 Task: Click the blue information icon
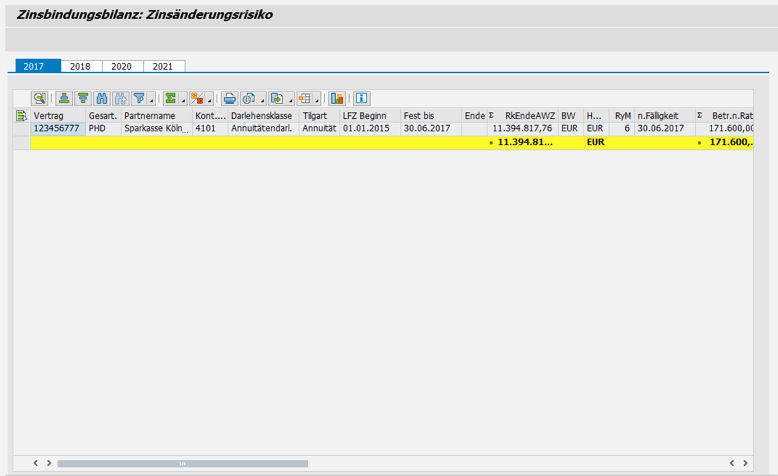click(361, 98)
